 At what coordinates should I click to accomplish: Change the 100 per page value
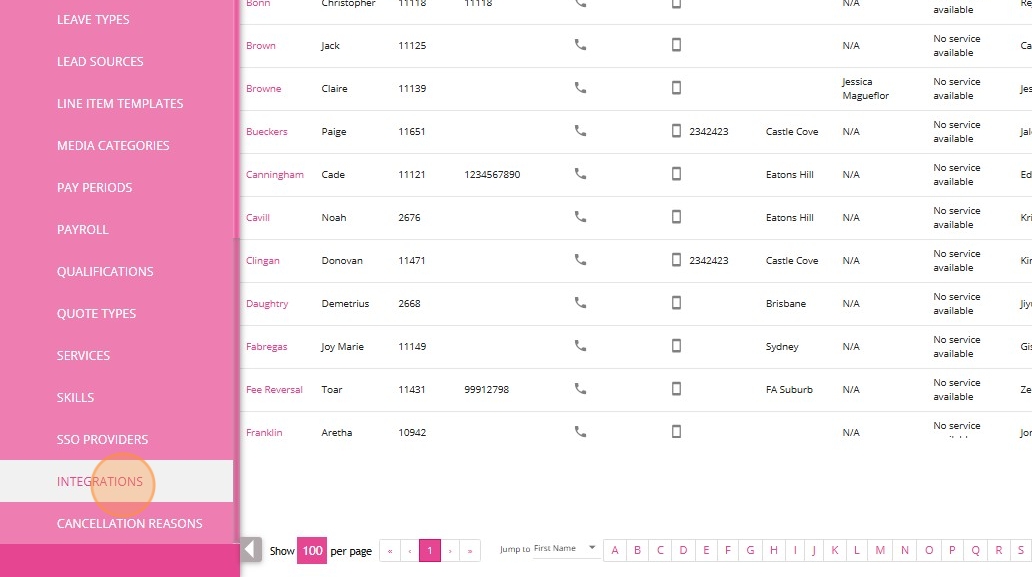tap(312, 551)
